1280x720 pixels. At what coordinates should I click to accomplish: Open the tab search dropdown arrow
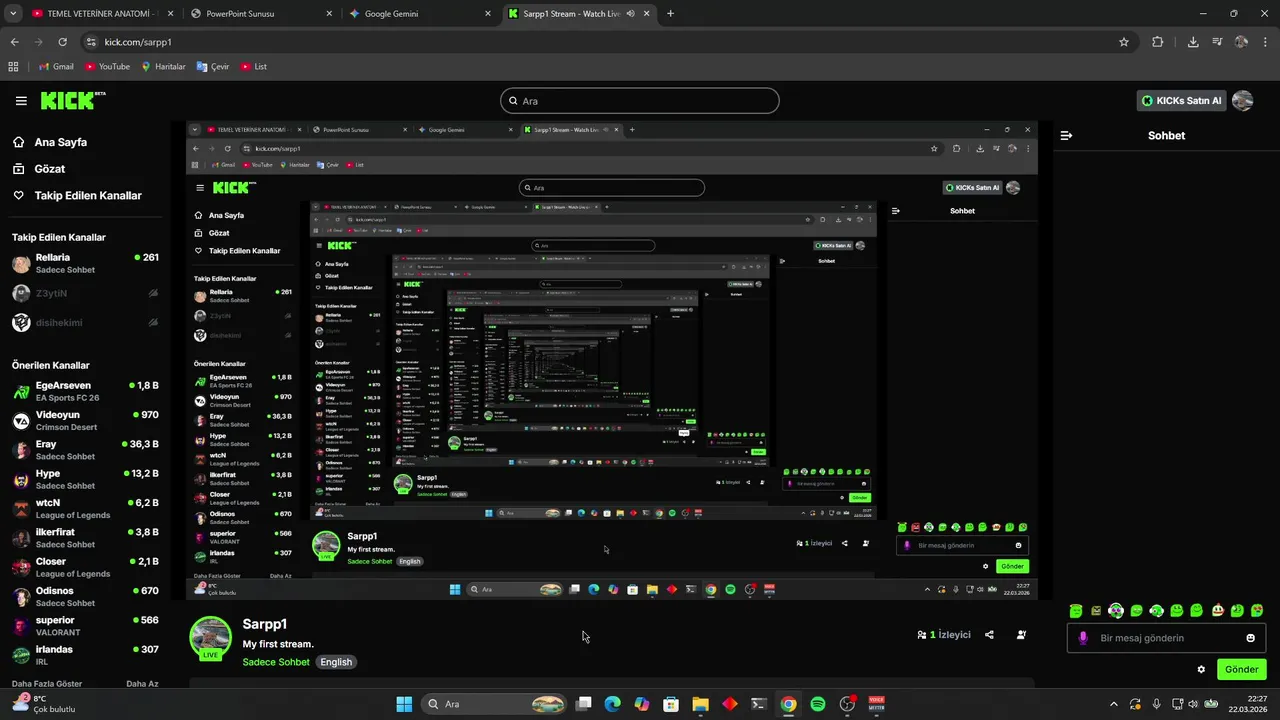click(x=13, y=14)
